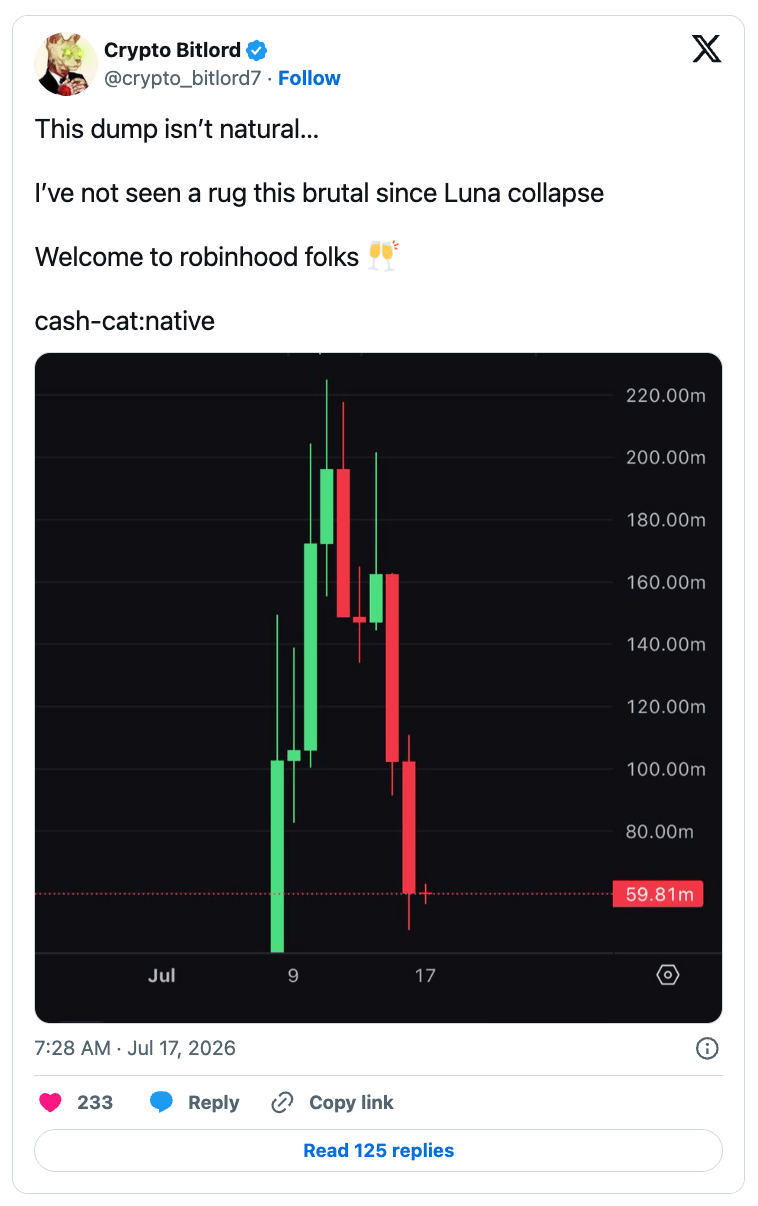Open the @crypto_bitlord7 handle
This screenshot has width=758, height=1206.
click(182, 78)
